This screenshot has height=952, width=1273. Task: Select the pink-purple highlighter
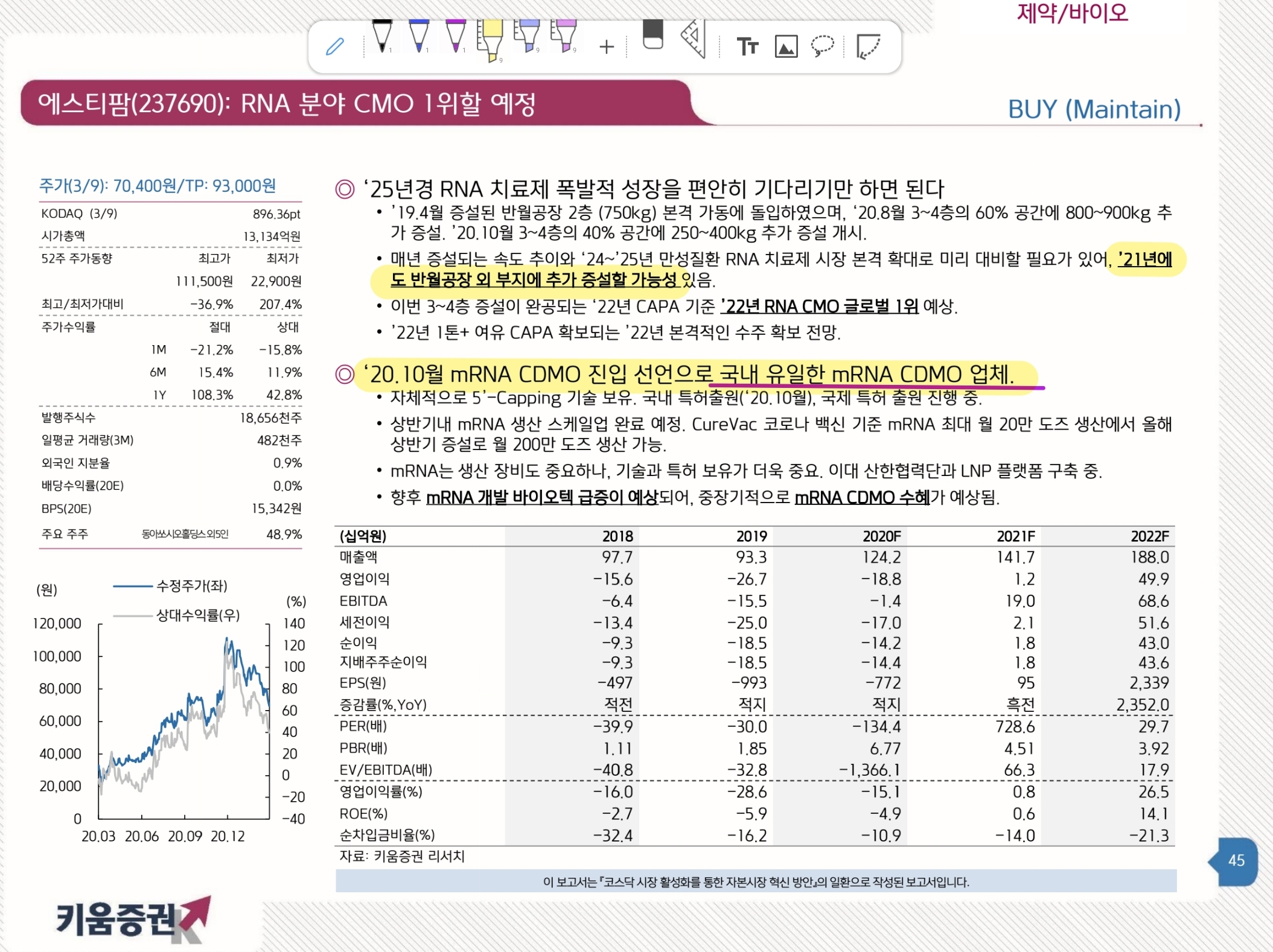point(564,36)
